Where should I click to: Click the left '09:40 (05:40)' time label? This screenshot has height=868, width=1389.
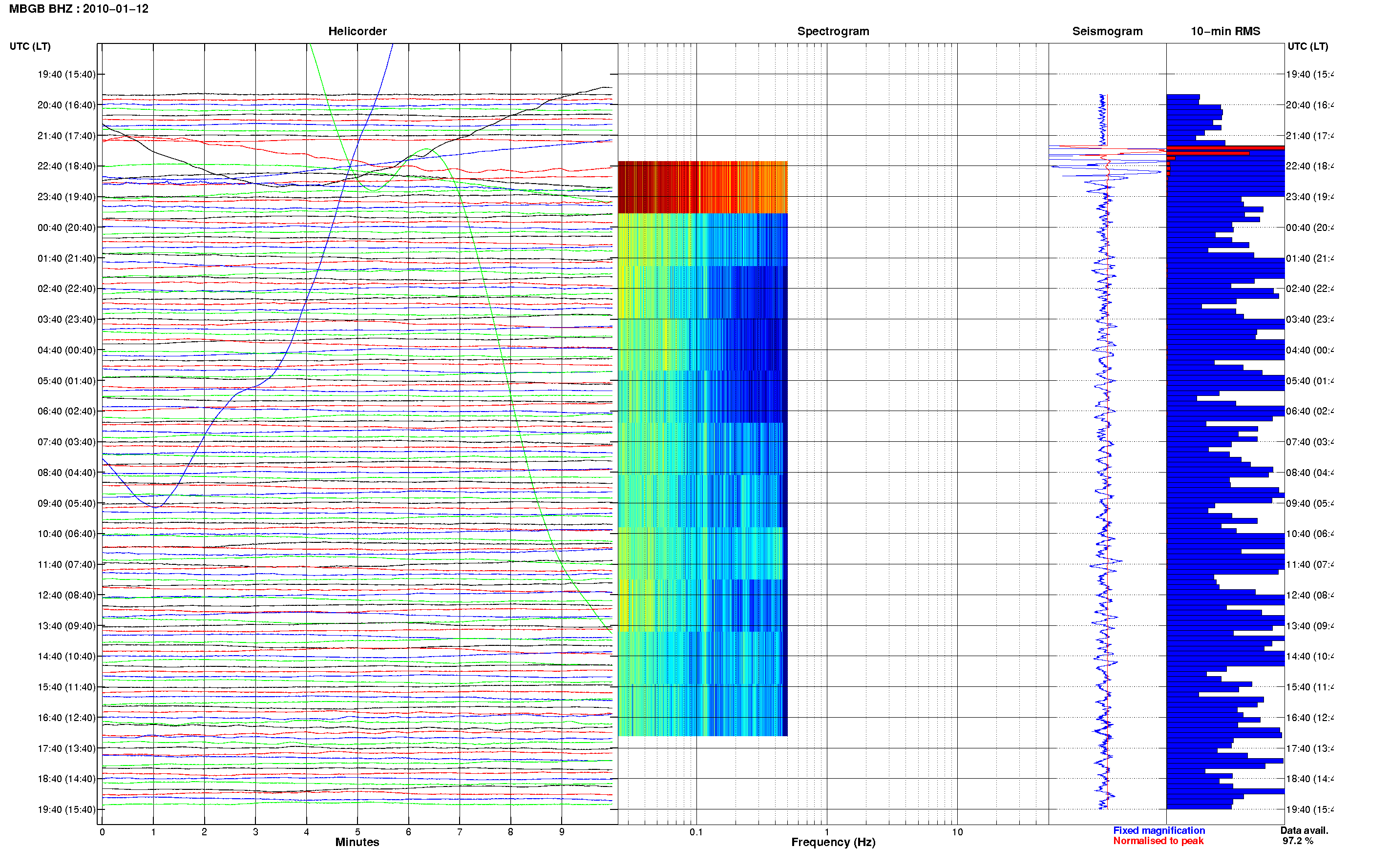coord(66,503)
